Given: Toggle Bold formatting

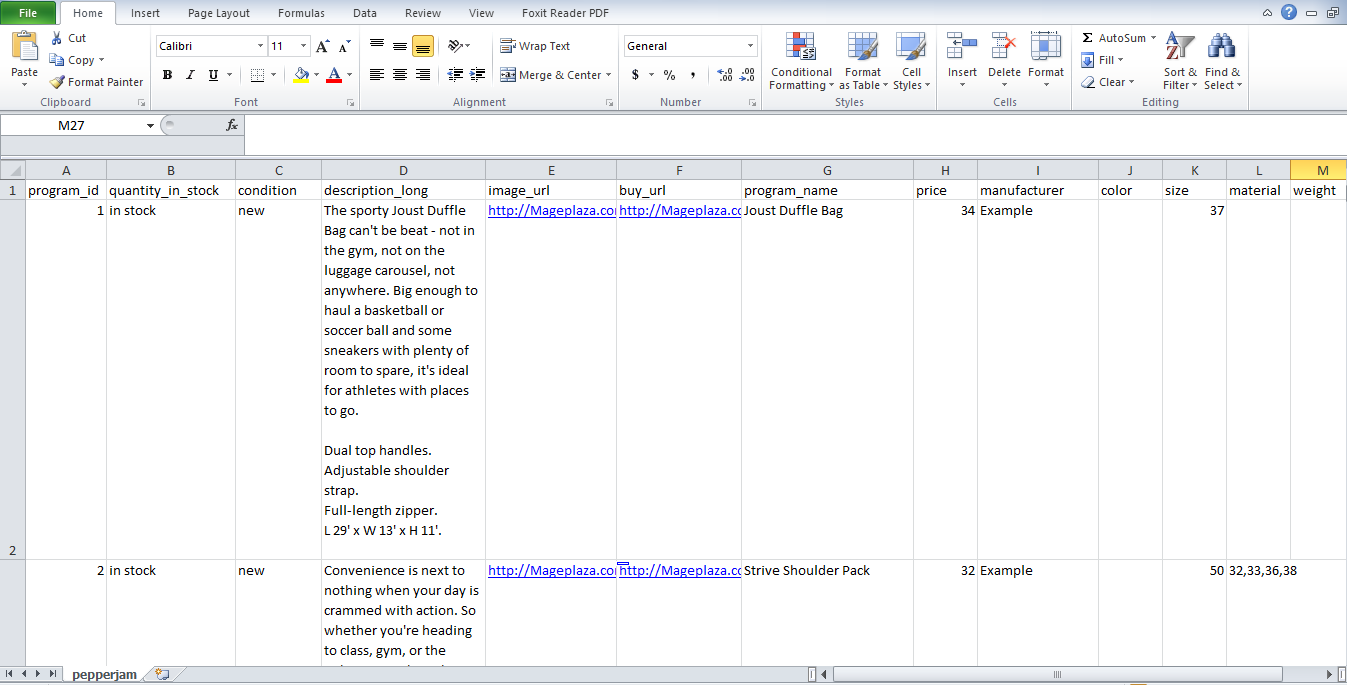Looking at the screenshot, I should (x=167, y=75).
